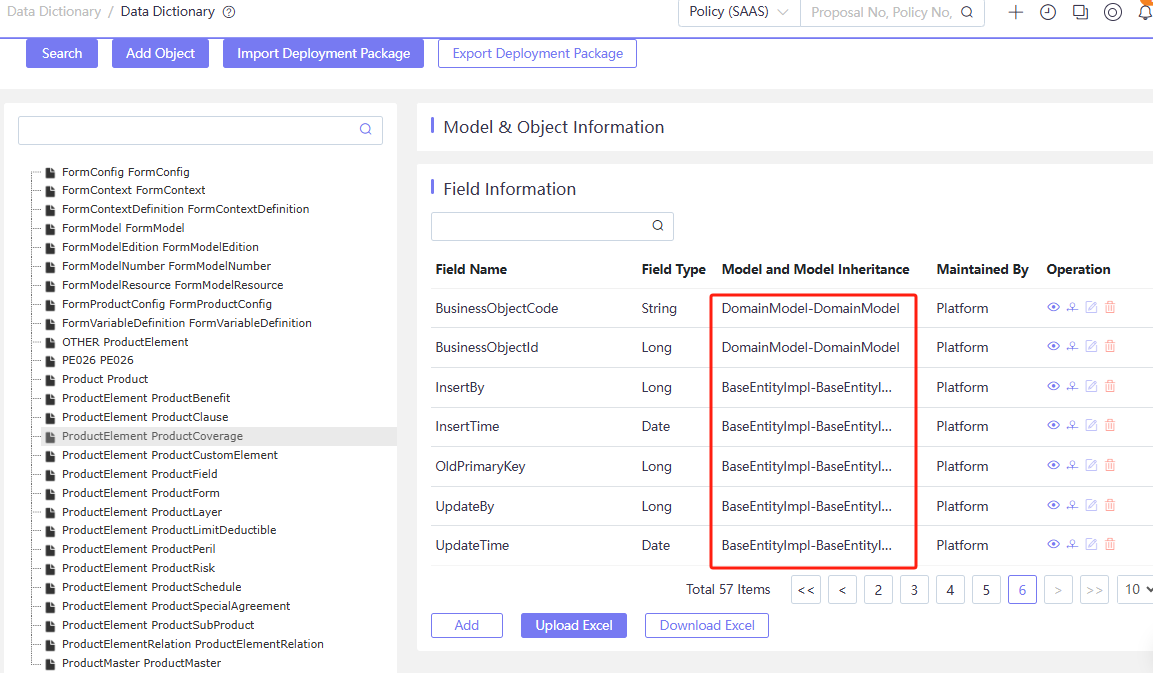Show details of BusinessObjectId using the eye icon
The image size is (1172, 673).
tap(1053, 346)
